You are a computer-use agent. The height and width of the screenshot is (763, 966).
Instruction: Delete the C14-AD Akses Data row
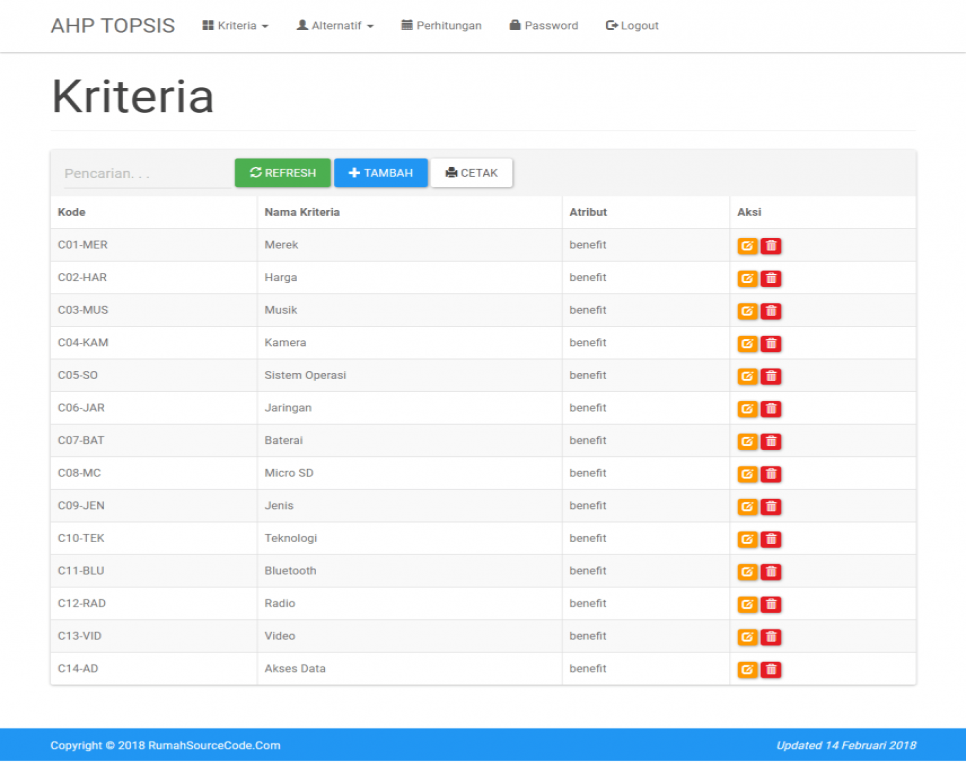(771, 670)
